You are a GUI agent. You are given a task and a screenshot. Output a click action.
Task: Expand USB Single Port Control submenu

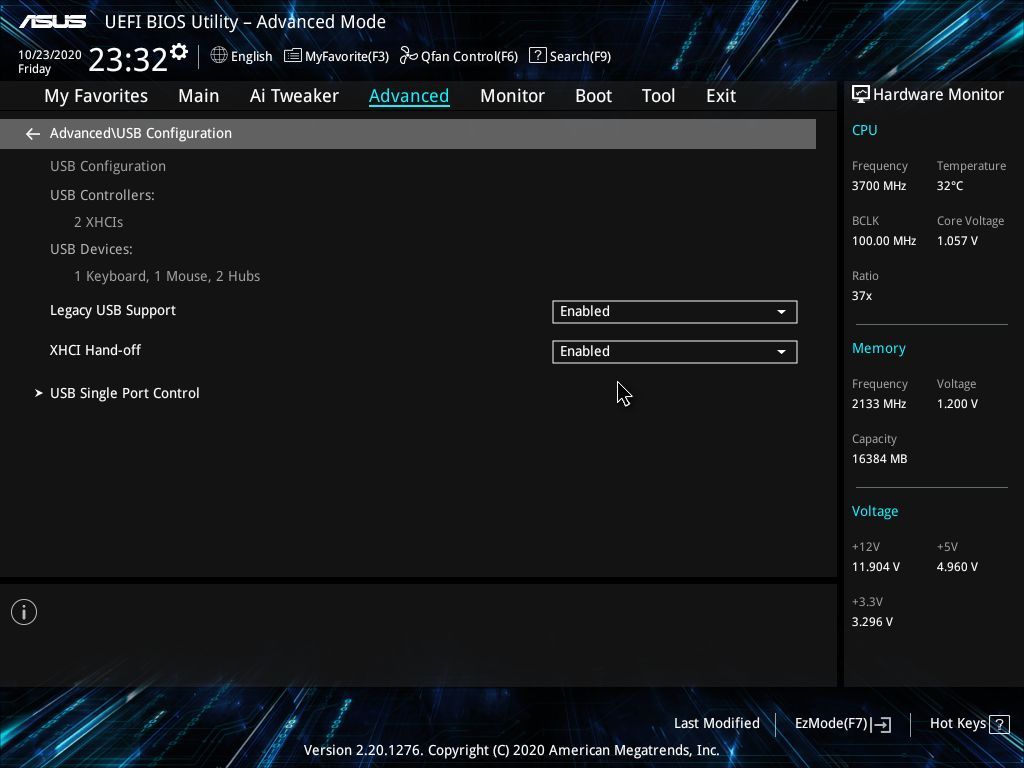[125, 393]
